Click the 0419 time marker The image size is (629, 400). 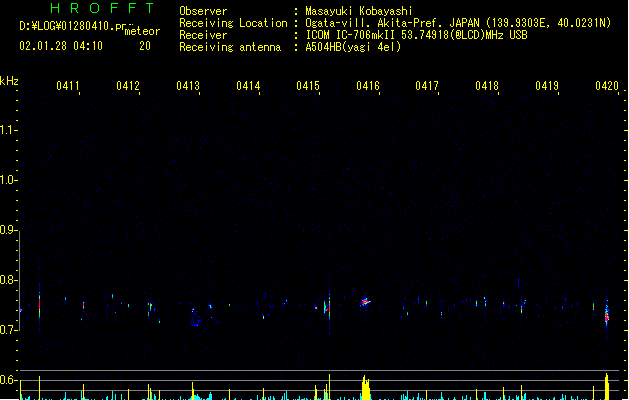coord(547,86)
